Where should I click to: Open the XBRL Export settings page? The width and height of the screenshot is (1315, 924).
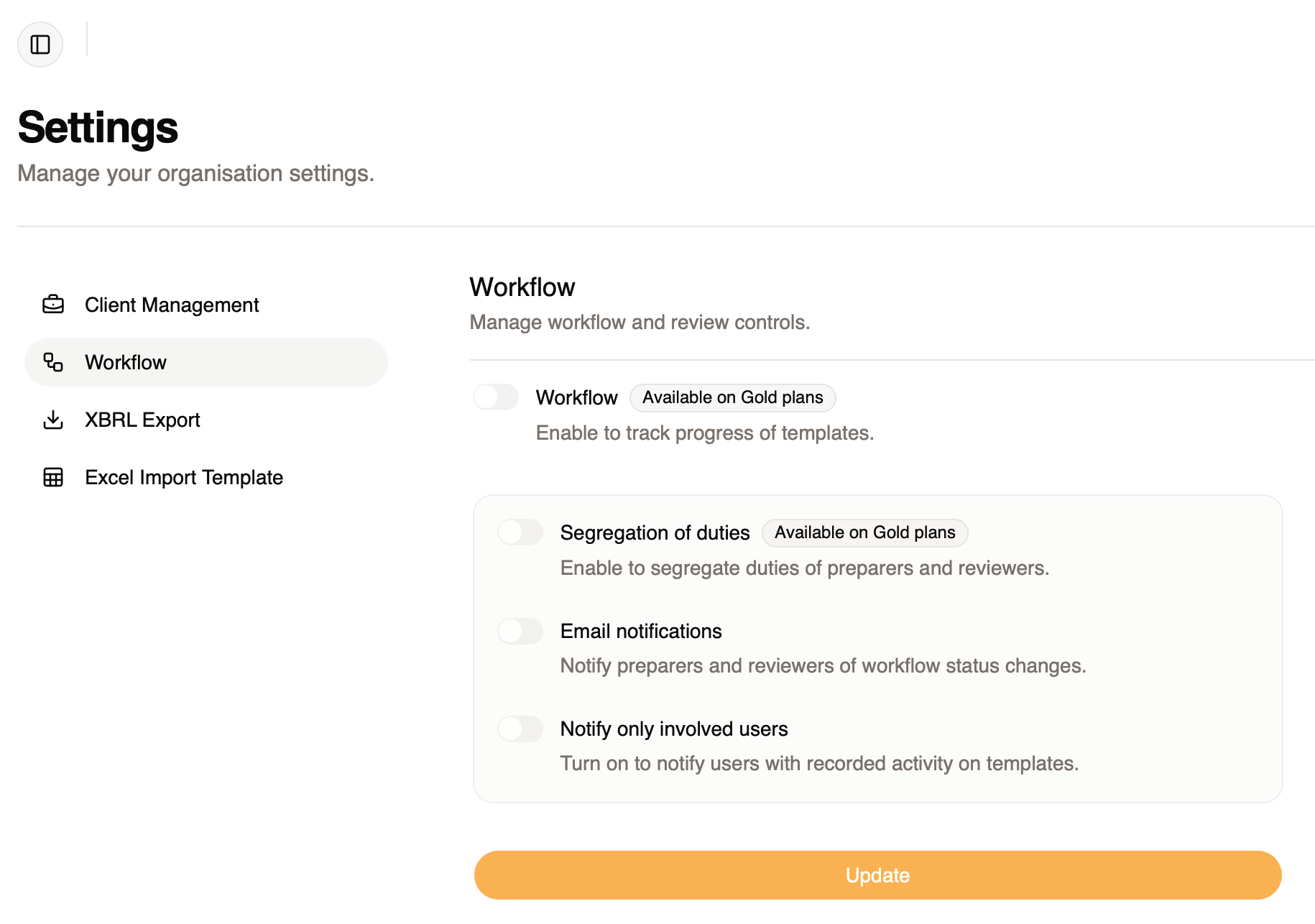142,420
